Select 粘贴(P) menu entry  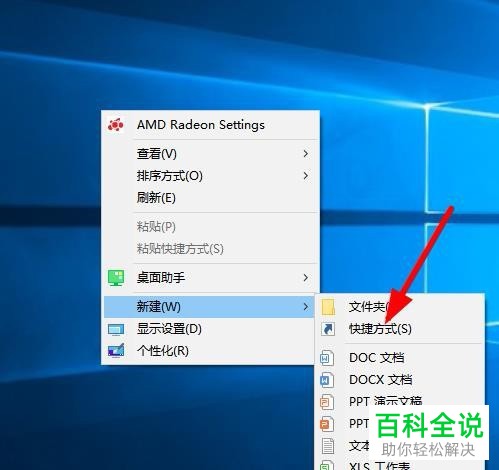(x=210, y=227)
